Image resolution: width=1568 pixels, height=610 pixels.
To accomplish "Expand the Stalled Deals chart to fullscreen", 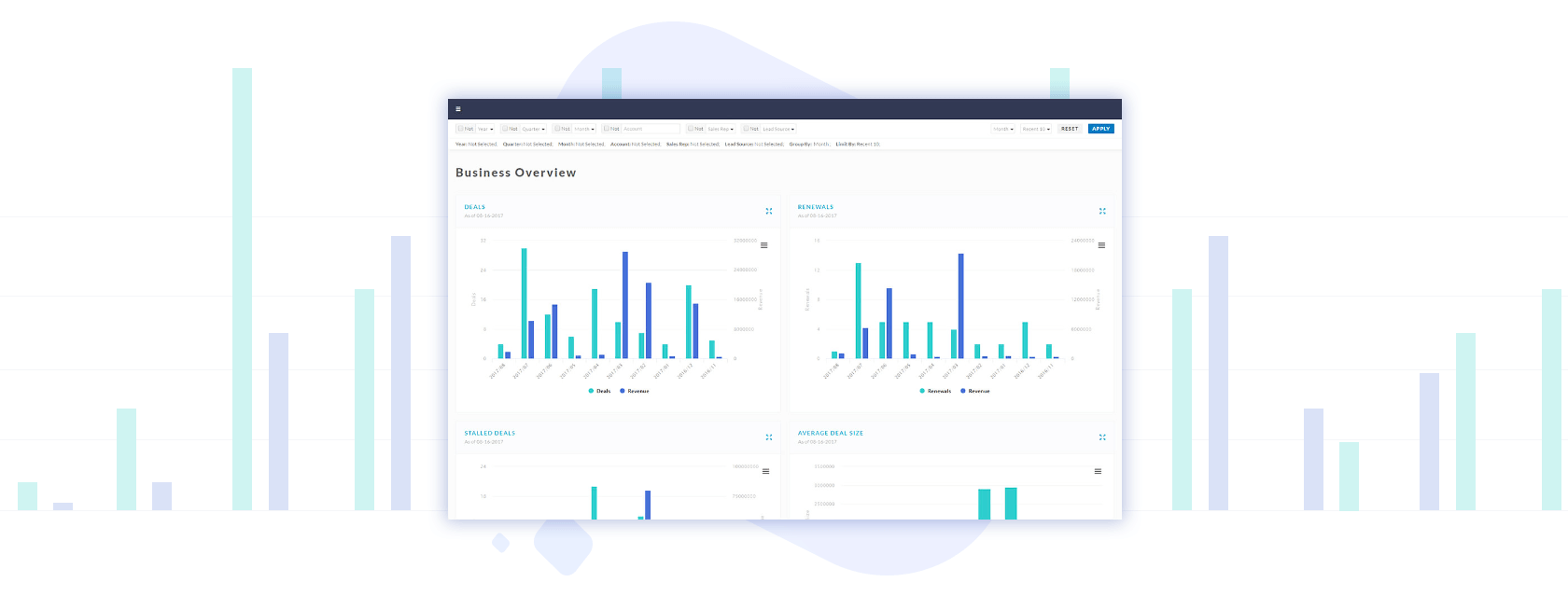I will coord(769,437).
